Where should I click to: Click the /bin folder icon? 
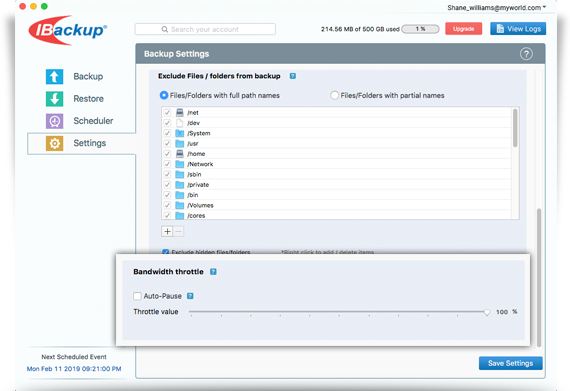point(180,195)
